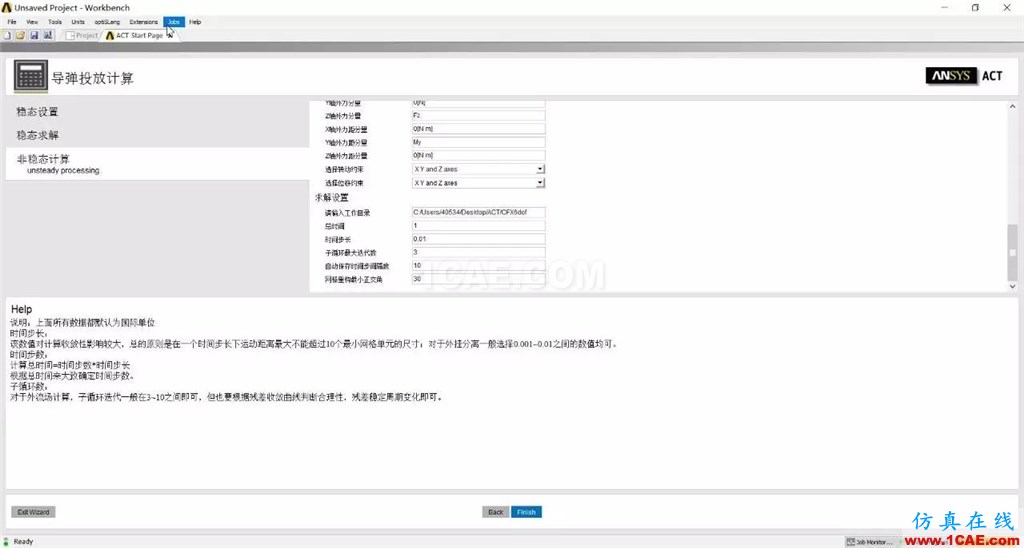Viewport: 1024px width, 548px height.
Task: Click the form panel vertical scrollbar thumb
Action: tap(1012, 251)
